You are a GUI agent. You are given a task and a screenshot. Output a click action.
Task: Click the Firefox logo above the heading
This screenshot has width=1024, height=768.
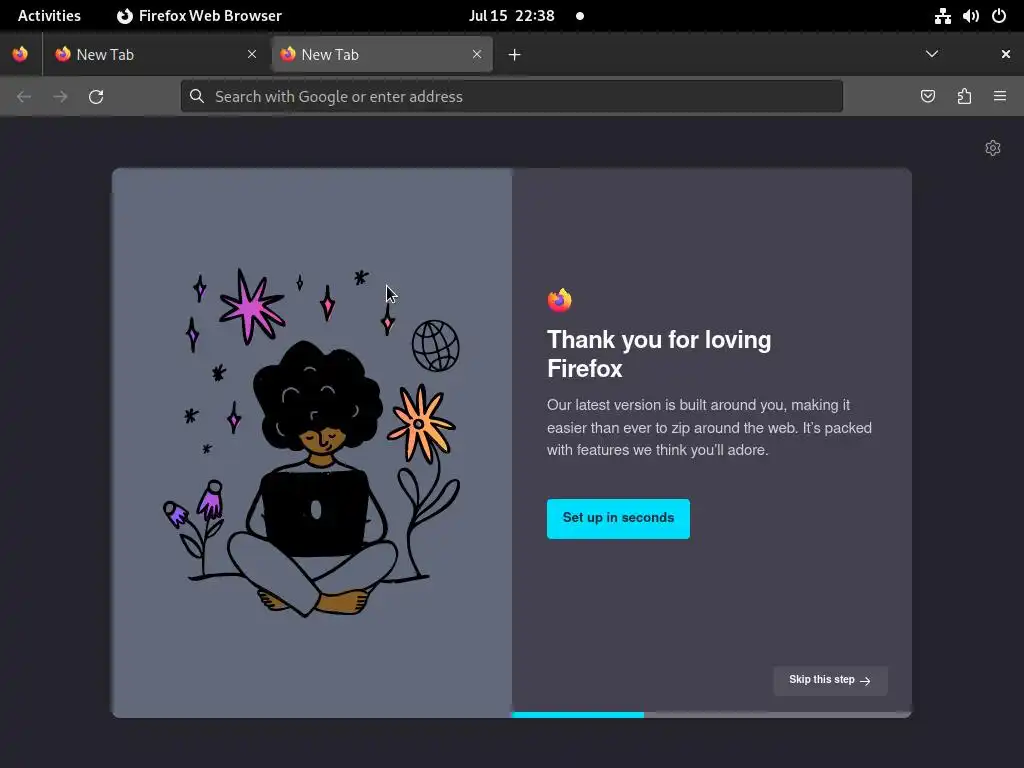560,300
